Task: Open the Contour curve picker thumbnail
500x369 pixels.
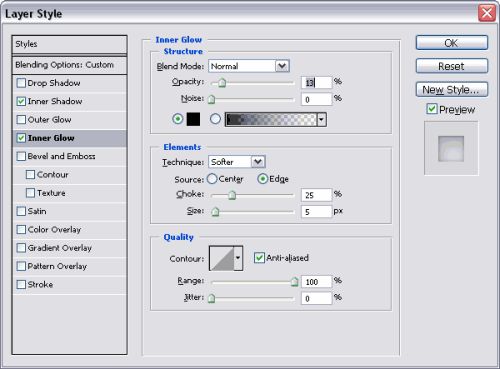Action: click(x=222, y=258)
